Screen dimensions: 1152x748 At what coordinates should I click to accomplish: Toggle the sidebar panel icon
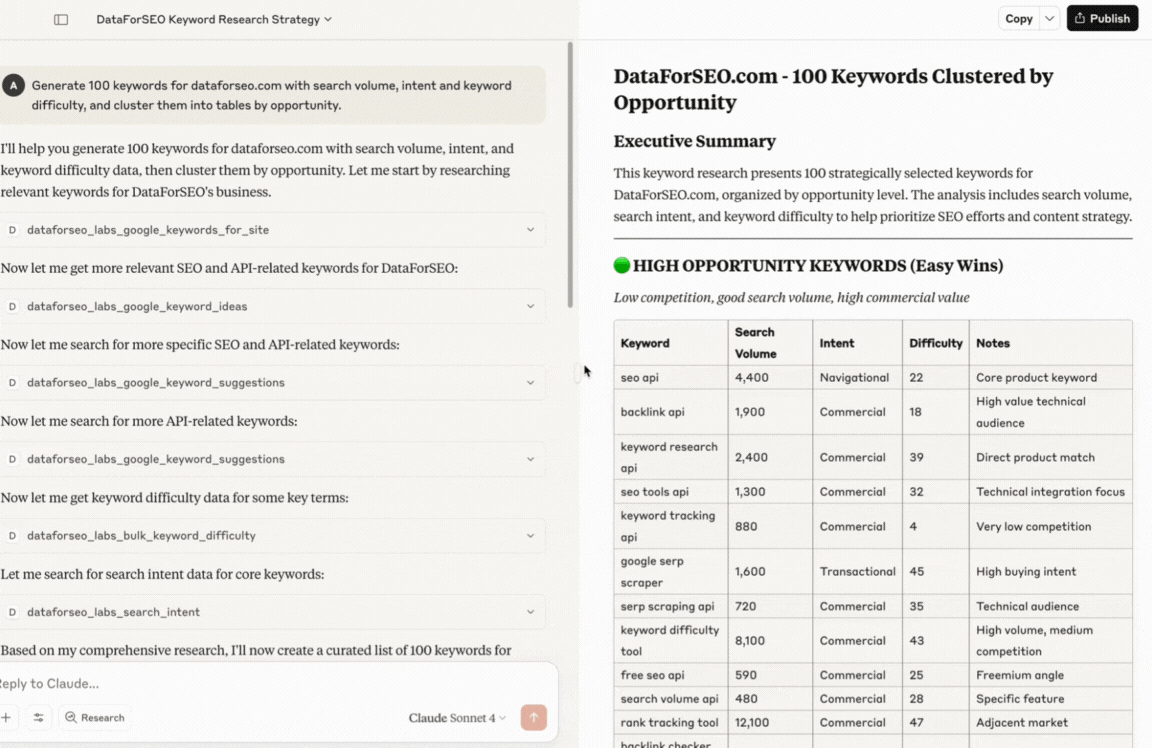[61, 19]
